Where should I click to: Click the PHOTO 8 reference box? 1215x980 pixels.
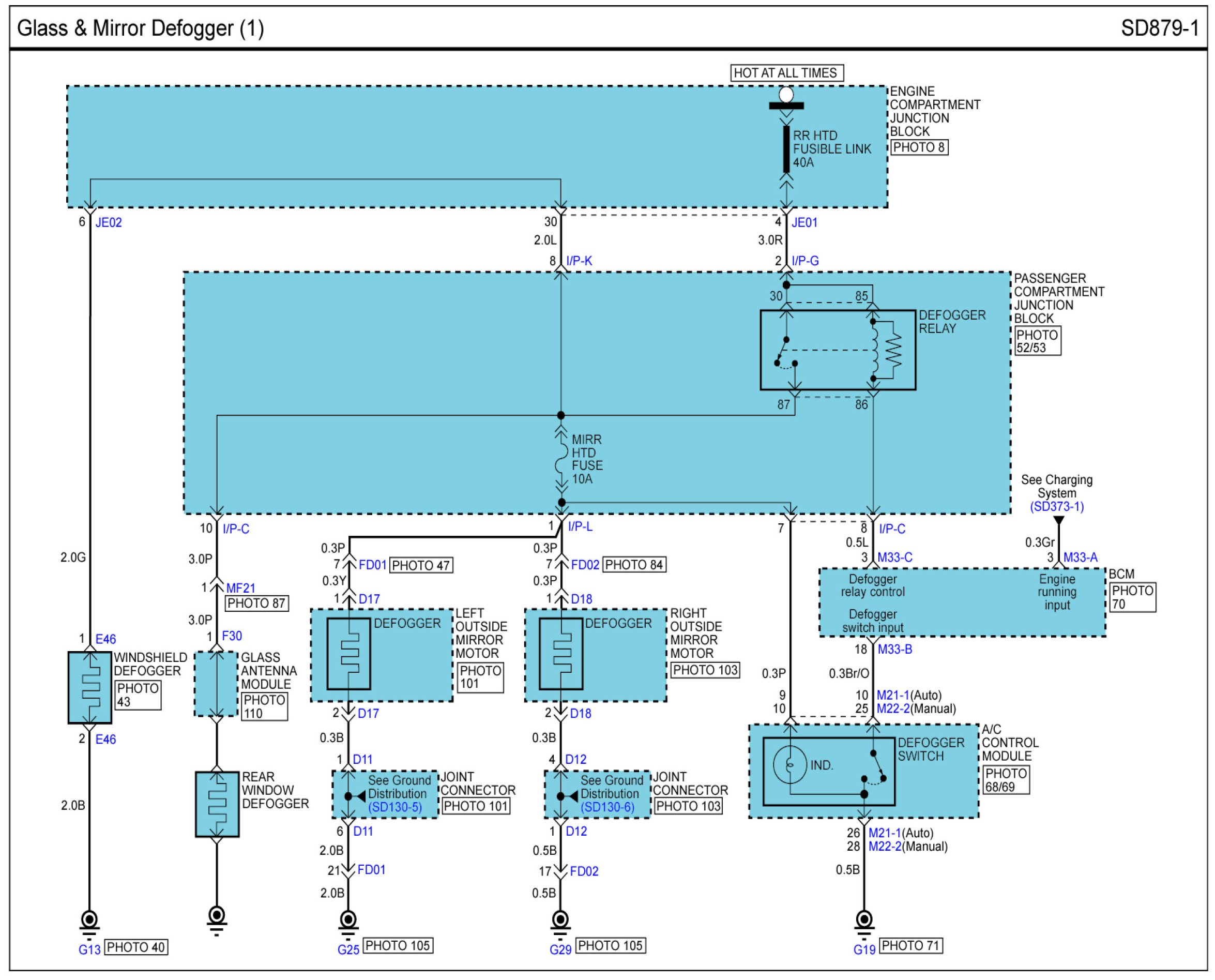[x=919, y=147]
